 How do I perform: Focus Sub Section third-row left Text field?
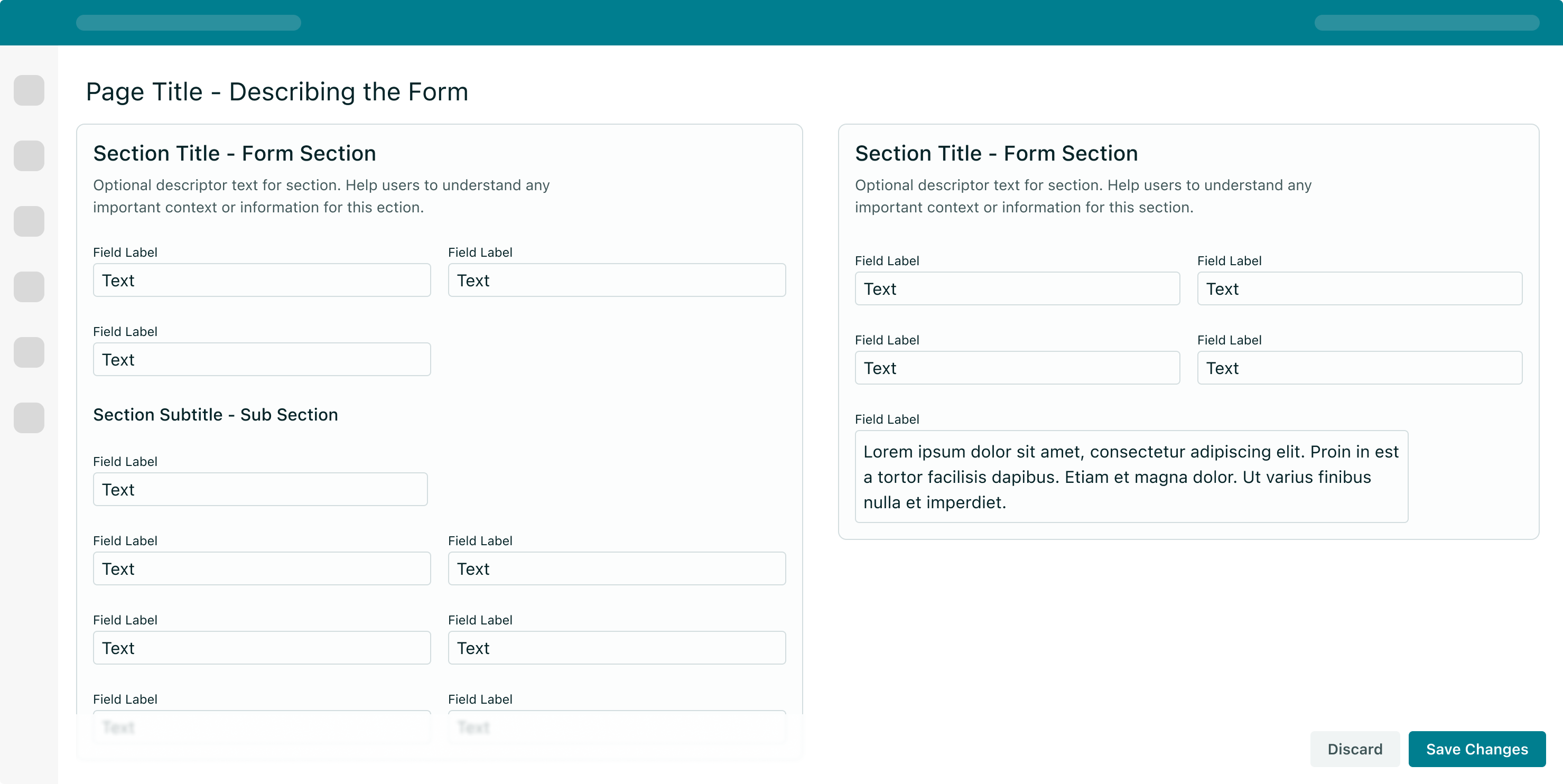click(x=262, y=648)
